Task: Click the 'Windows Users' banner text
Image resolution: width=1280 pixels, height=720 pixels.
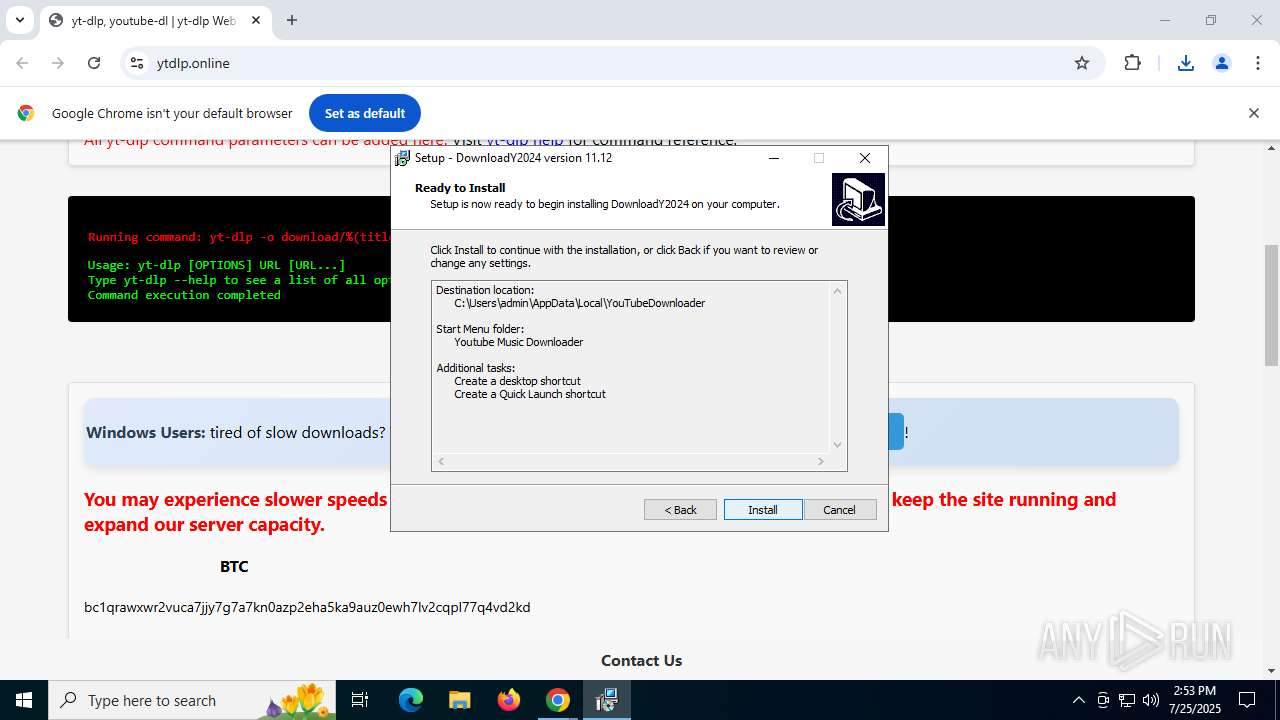Action: (145, 432)
